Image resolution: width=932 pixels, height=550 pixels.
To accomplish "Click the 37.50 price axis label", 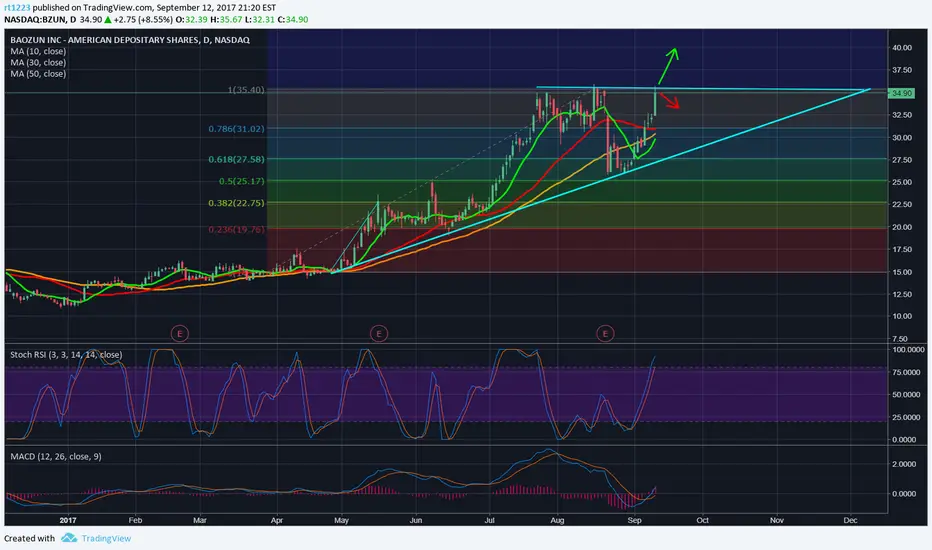I will (902, 70).
